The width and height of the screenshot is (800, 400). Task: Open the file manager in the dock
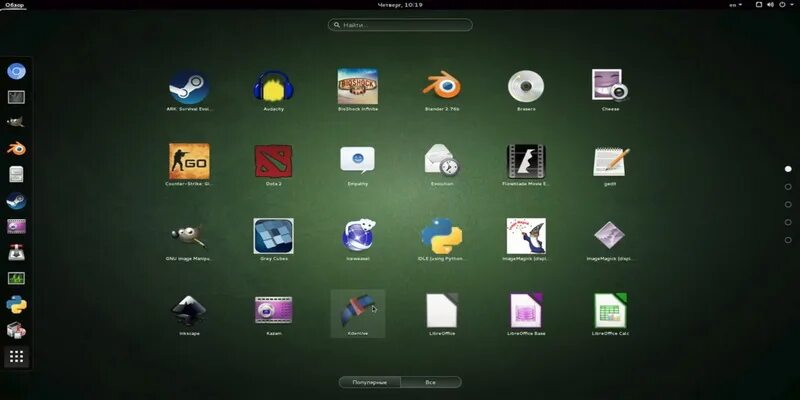(x=16, y=174)
